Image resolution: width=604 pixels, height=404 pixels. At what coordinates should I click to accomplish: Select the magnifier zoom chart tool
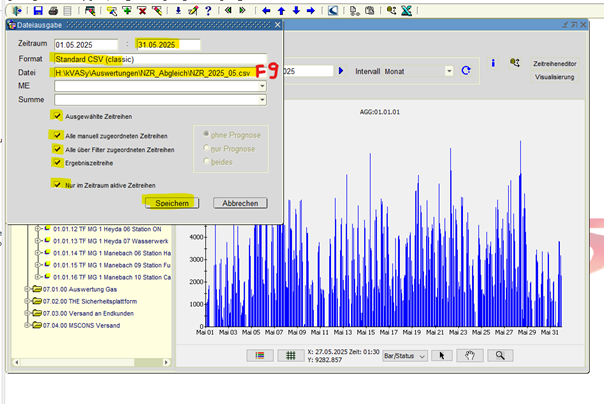point(500,355)
